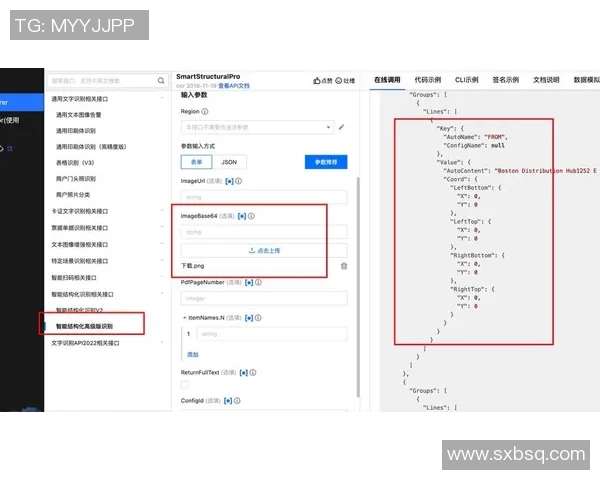Click the pencil edit icon beside Region
Image resolution: width=600 pixels, height=480 pixels.
coord(342,128)
